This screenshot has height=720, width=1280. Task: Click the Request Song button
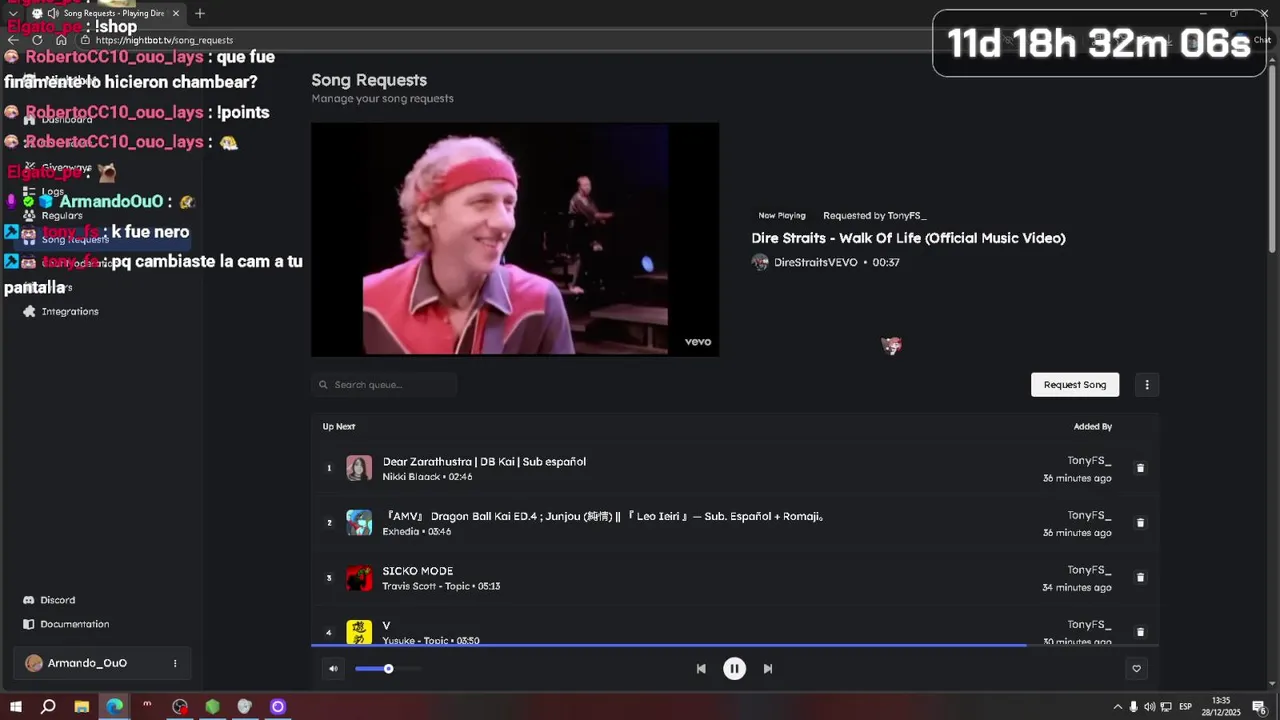click(1075, 385)
